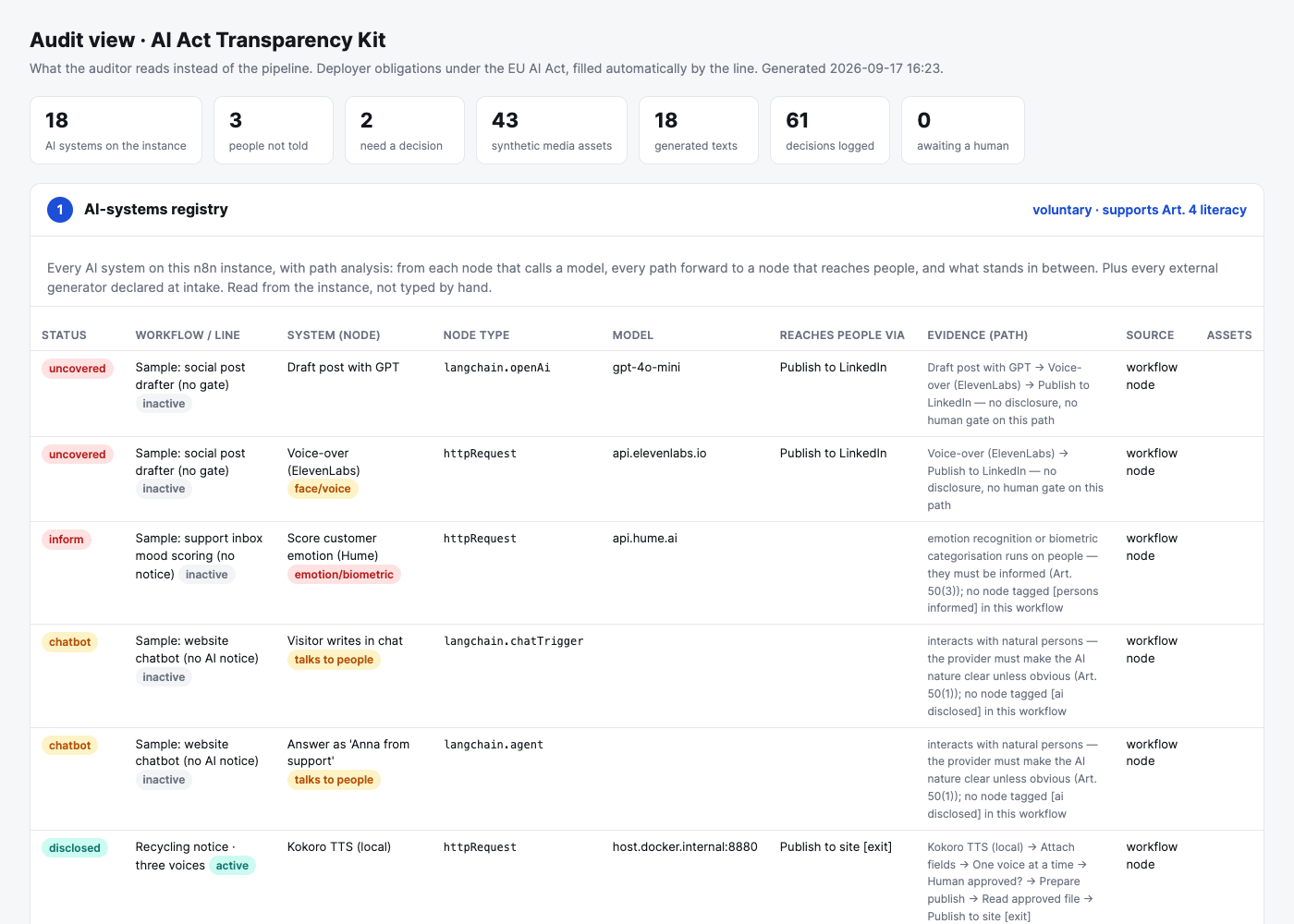
Task: Click 'inactive' badge in support inbox mood scoring row
Action: point(207,575)
